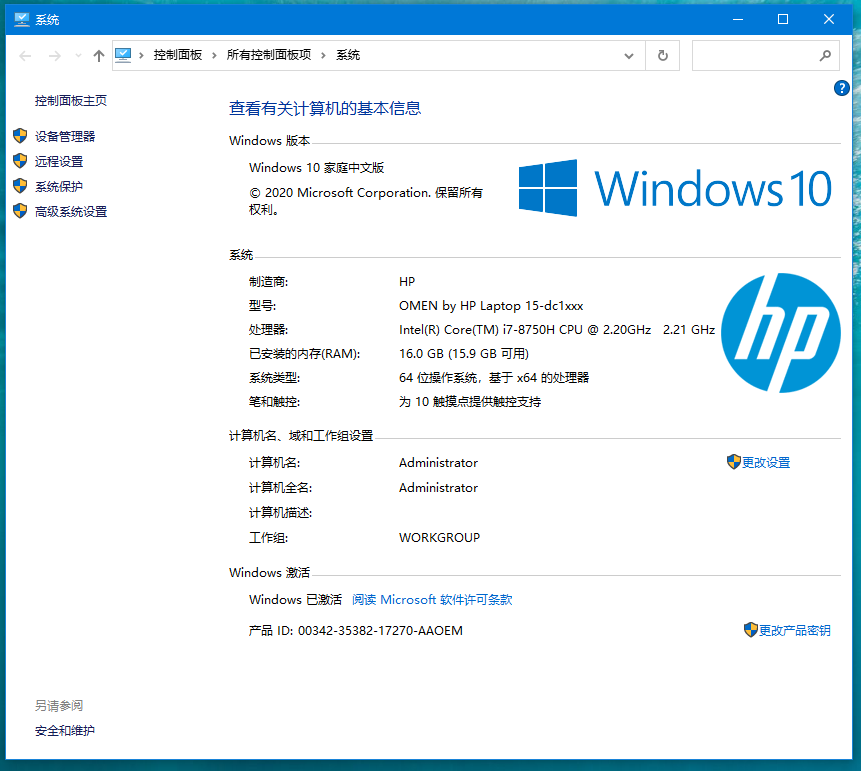The height and width of the screenshot is (771, 861).
Task: Open 阅读 Microsoft 软件许可条款 link
Action: [x=432, y=600]
